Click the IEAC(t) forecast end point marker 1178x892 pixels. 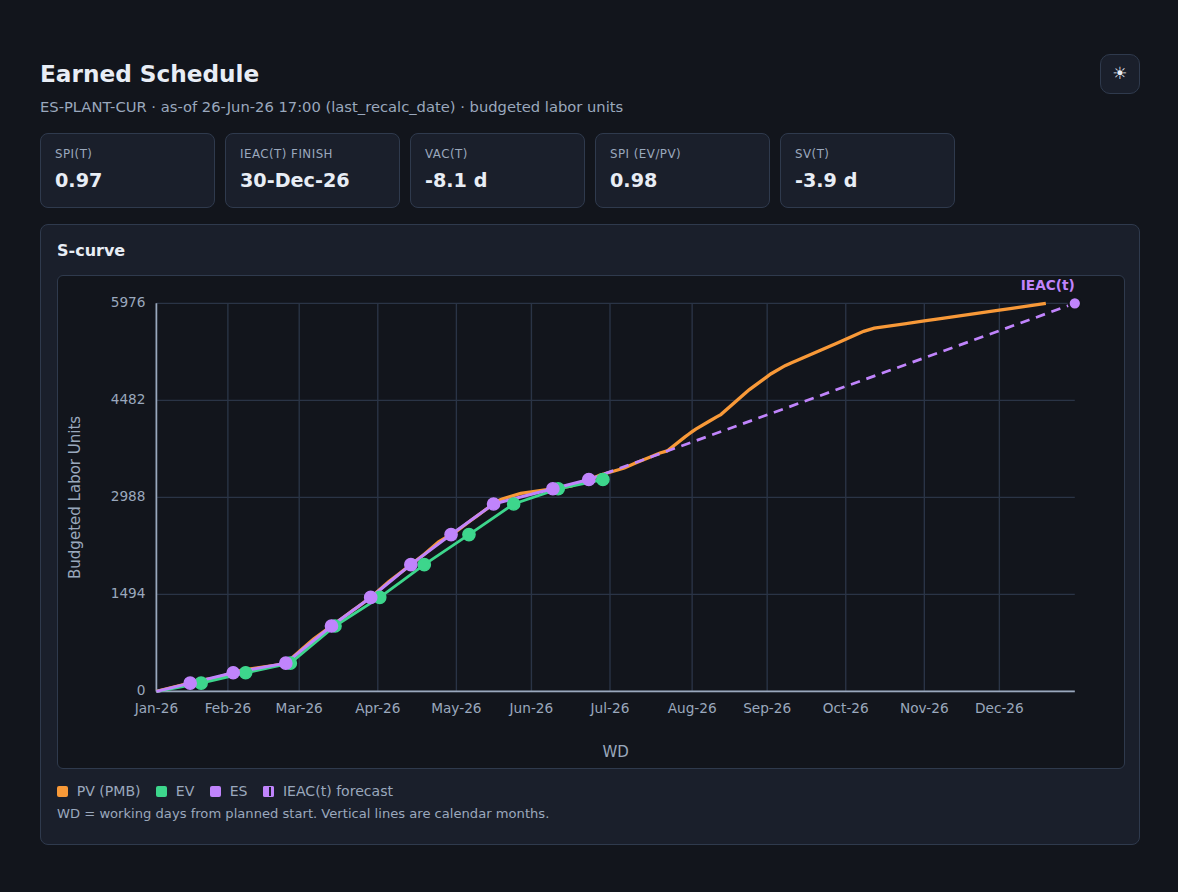point(1074,304)
